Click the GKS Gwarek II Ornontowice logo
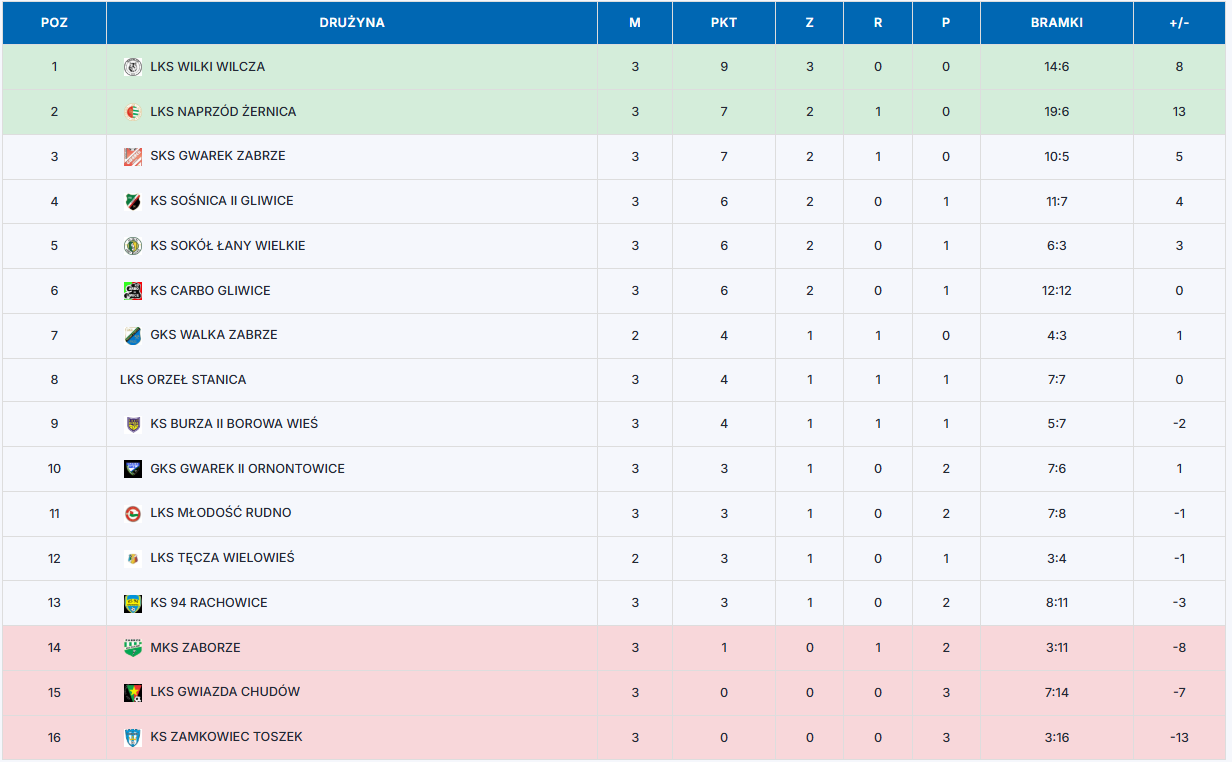This screenshot has width=1232, height=762. [x=133, y=469]
